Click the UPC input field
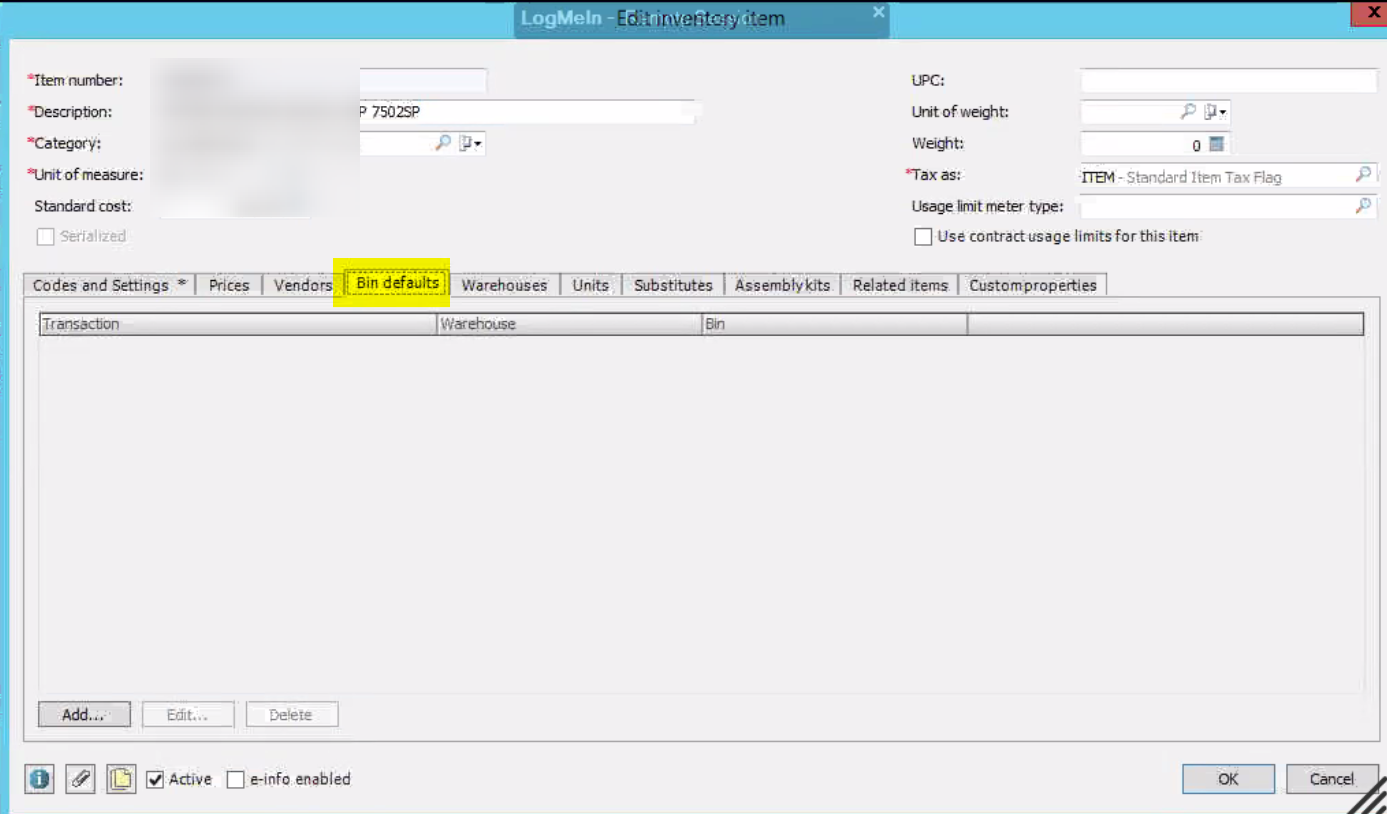The image size is (1387, 814). pyautogui.click(x=1229, y=81)
